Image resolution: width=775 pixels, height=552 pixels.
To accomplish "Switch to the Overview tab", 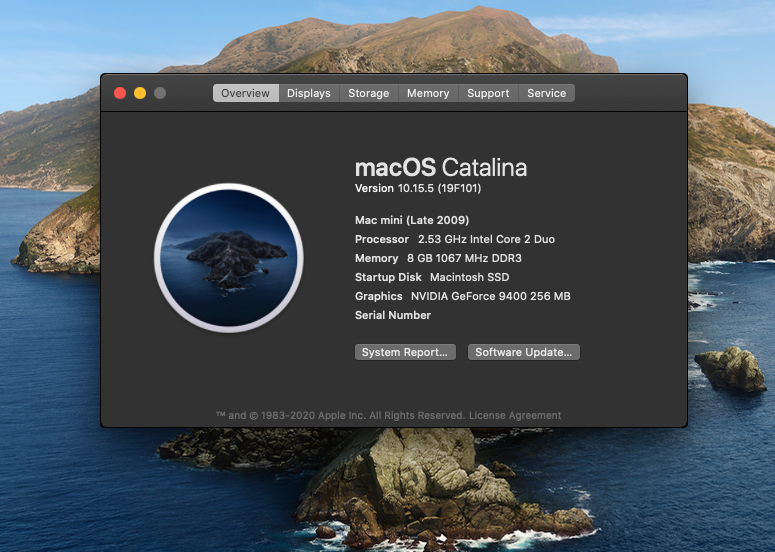I will pos(246,93).
